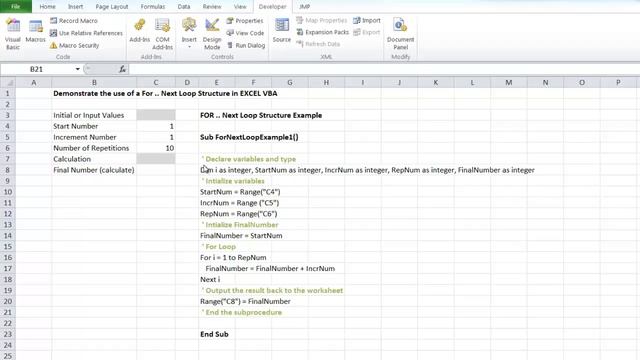
Task: Click the Name Box showing B21
Action: click(37, 69)
